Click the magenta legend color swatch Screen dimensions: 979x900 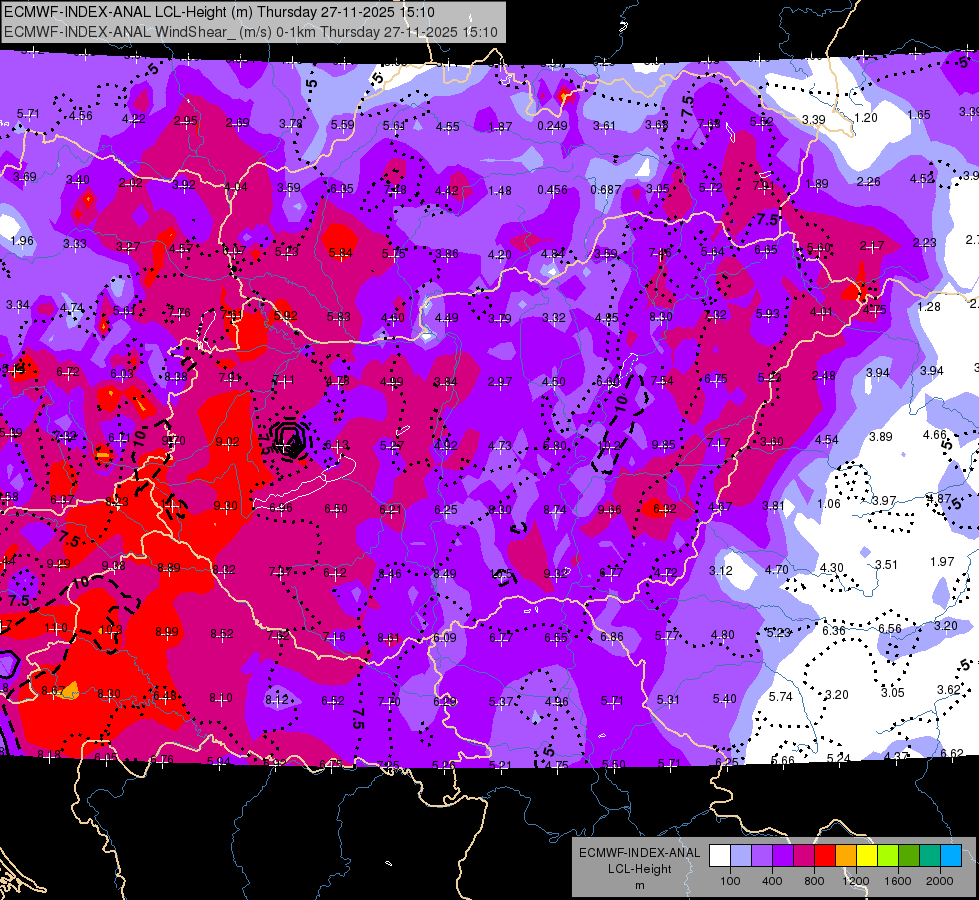tap(804, 856)
